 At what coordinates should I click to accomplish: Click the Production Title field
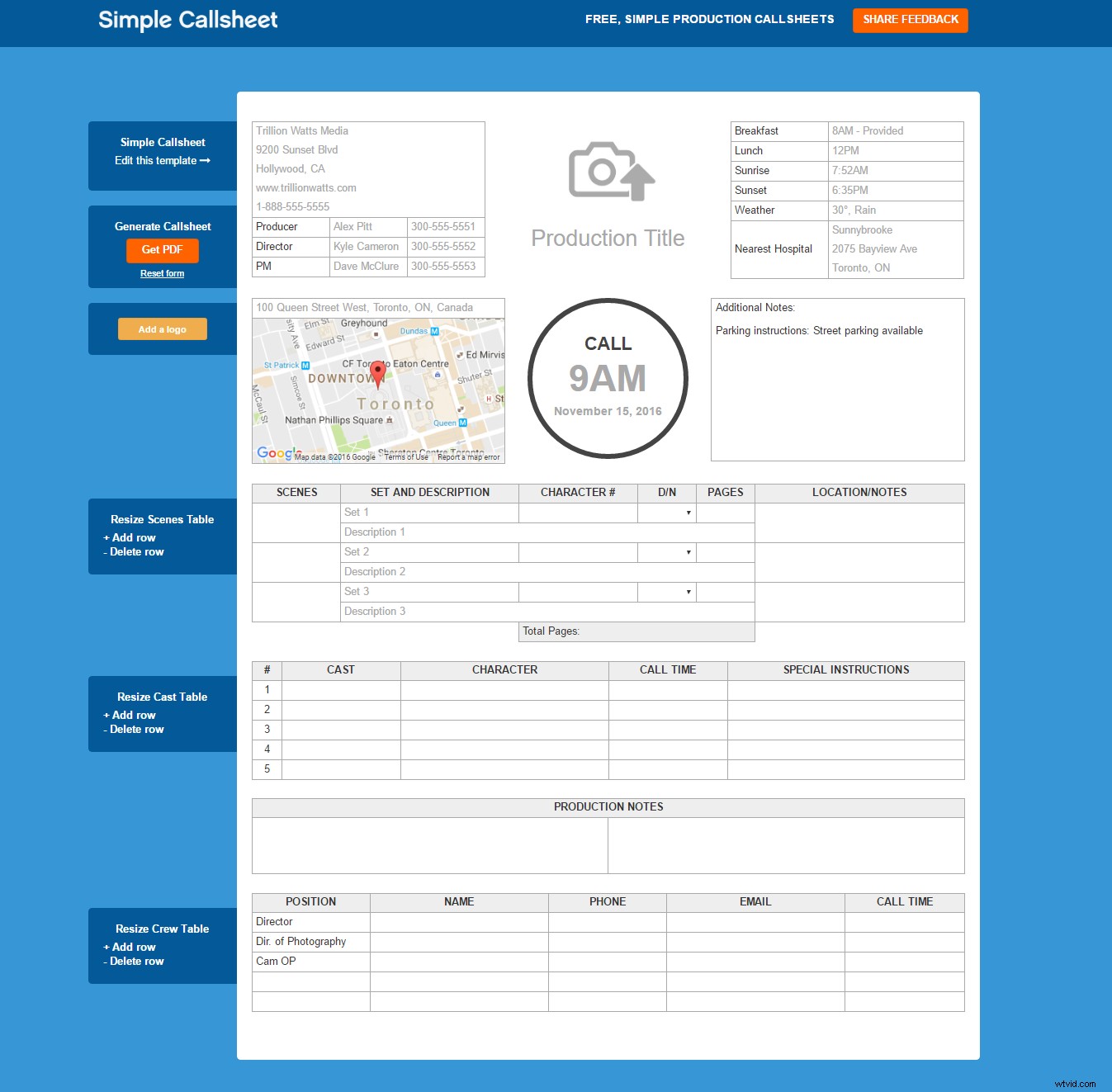point(608,239)
